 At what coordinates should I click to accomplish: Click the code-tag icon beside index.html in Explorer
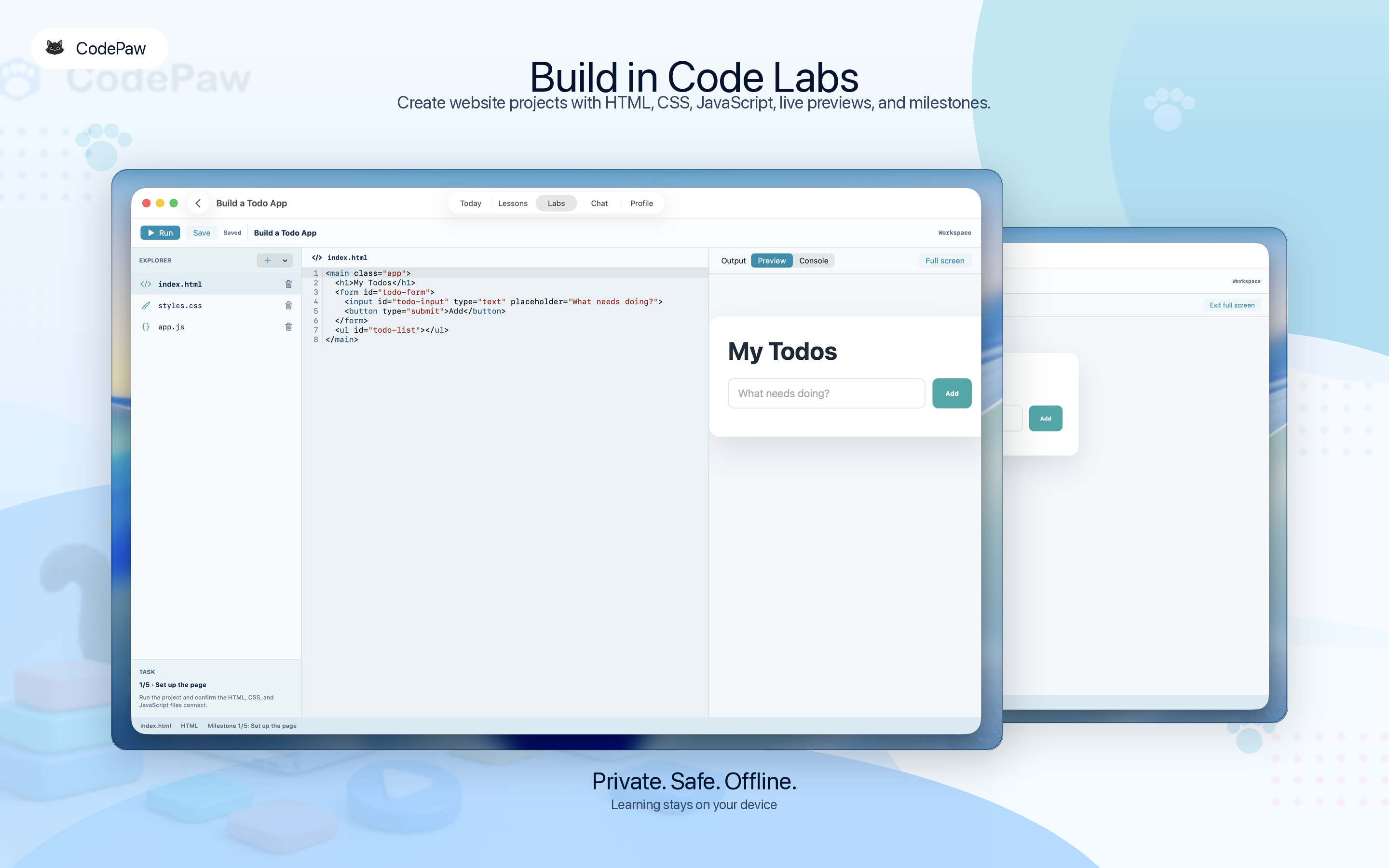(x=146, y=284)
